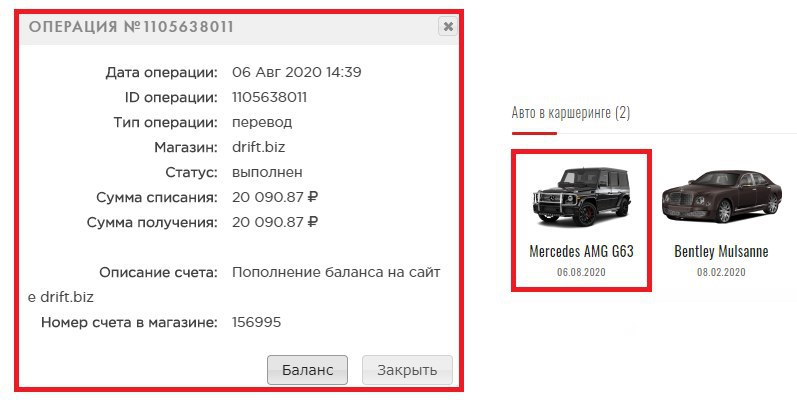
Task: Click the Баланс button
Action: tap(308, 370)
